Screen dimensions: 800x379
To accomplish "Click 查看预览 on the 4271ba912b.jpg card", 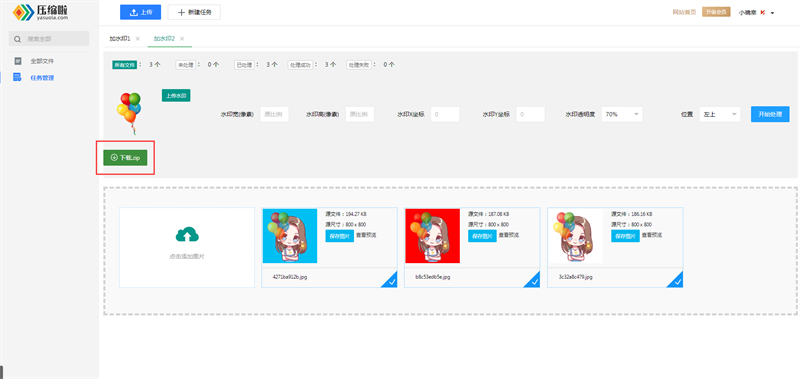I will (366, 235).
